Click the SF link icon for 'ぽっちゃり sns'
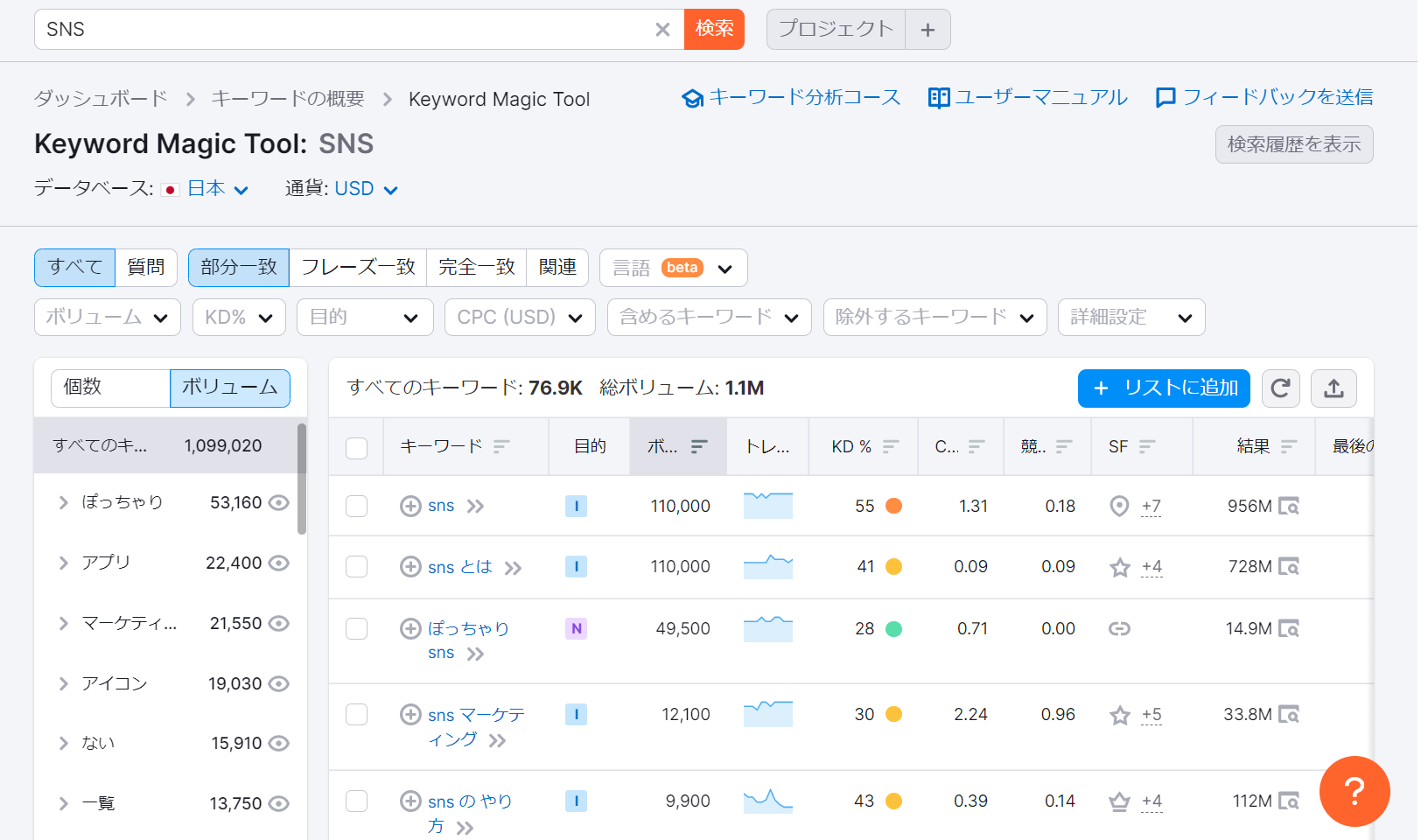1428x840 pixels. (x=1119, y=628)
